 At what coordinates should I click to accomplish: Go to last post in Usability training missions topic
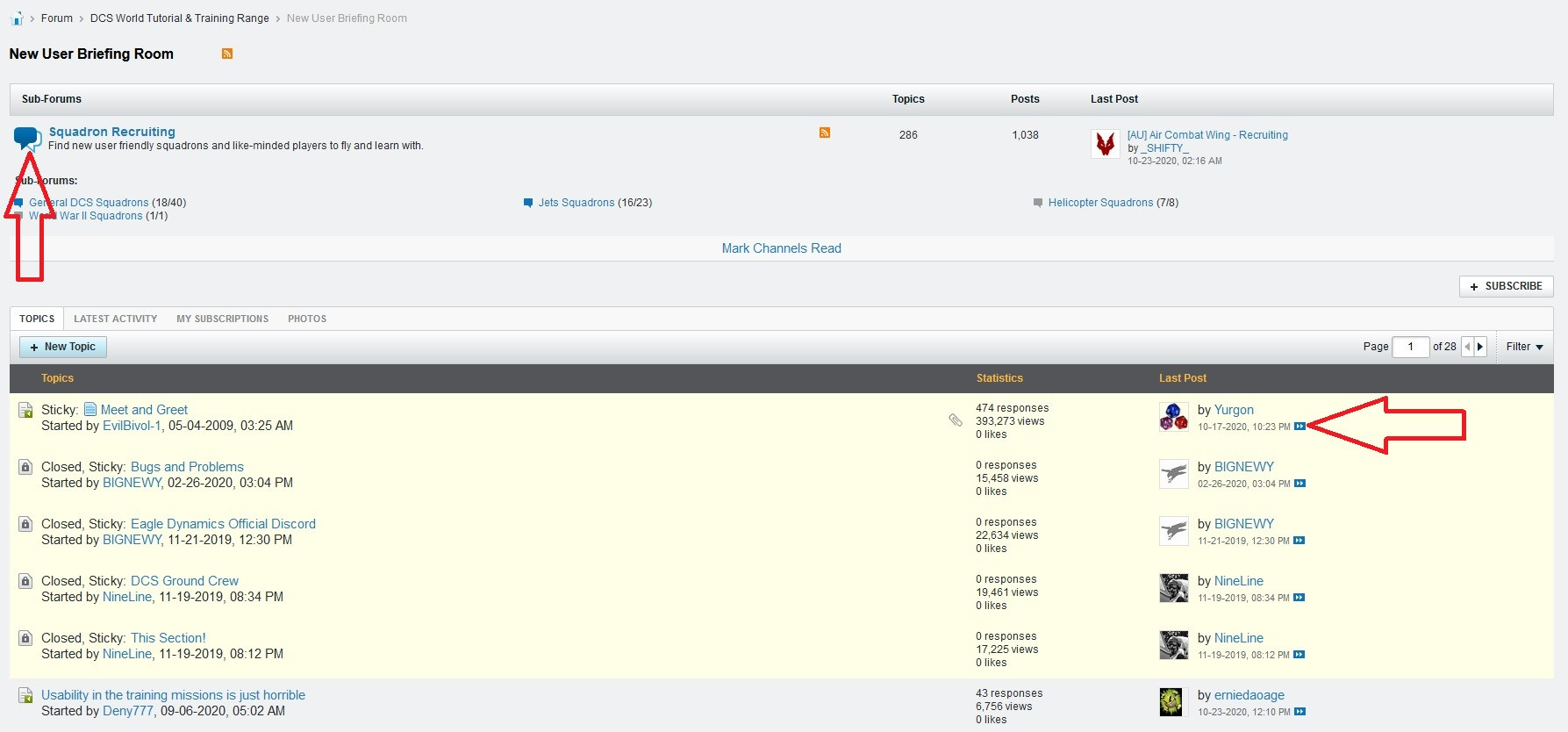1300,712
